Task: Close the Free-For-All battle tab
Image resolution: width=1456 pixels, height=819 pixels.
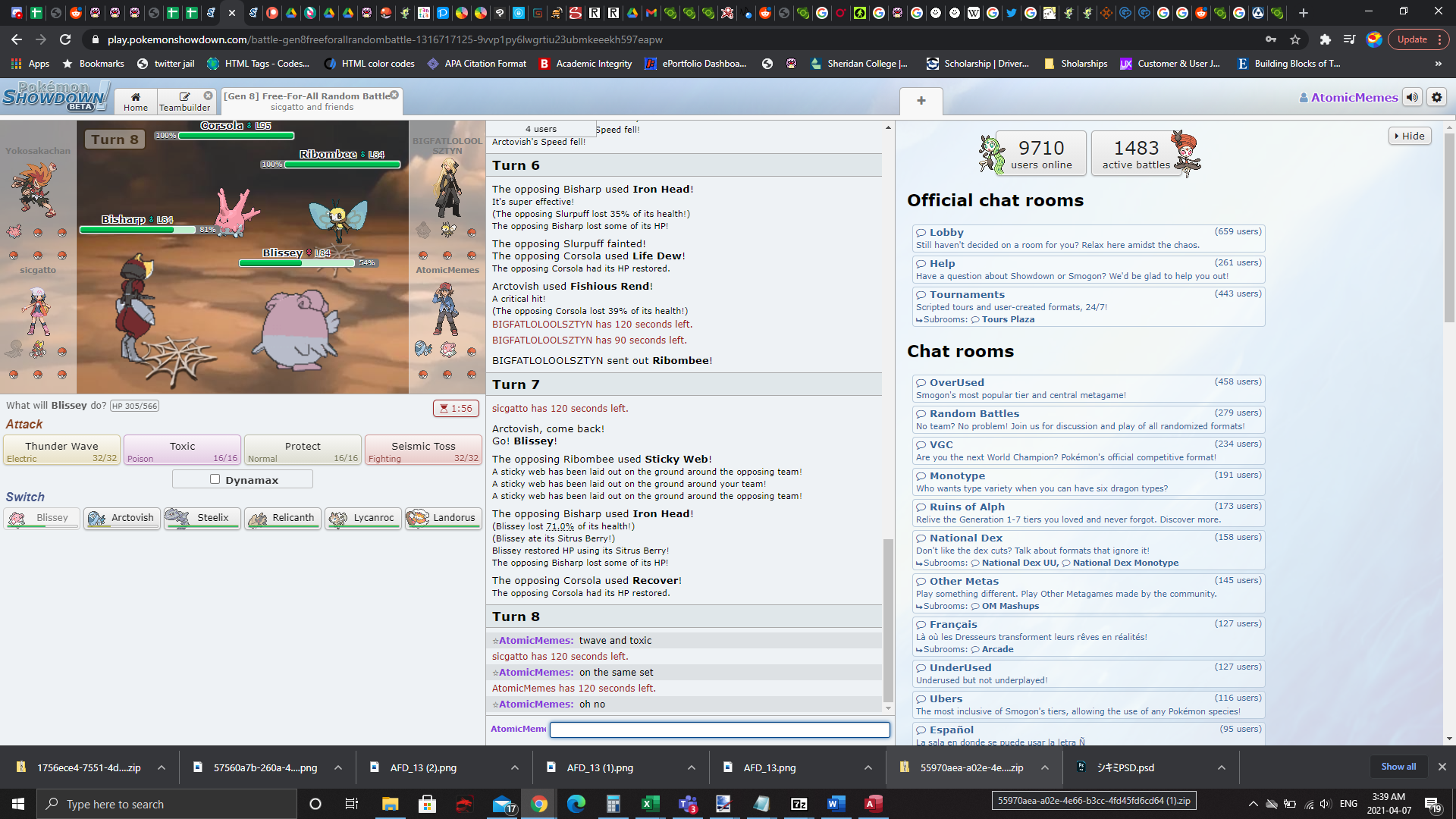Action: [x=394, y=95]
